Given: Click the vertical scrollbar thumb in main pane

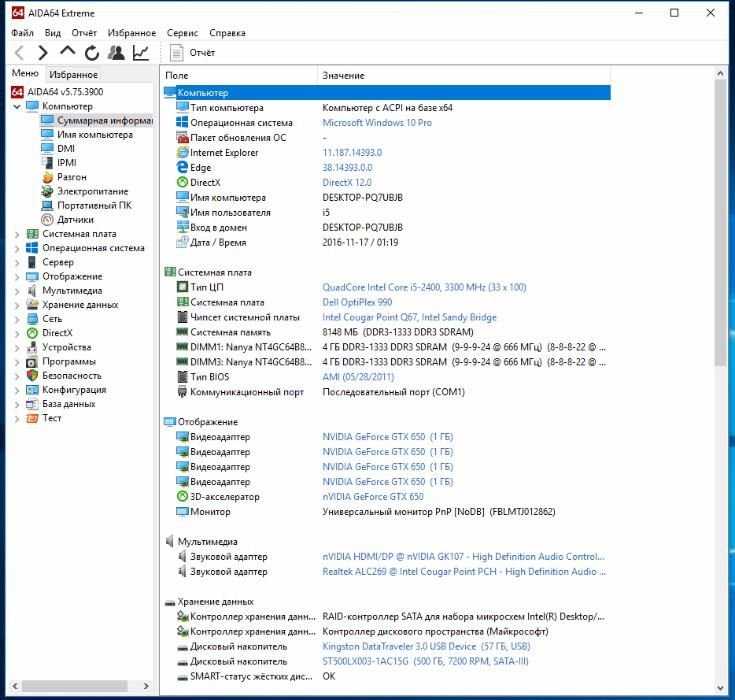Looking at the screenshot, I should [720, 223].
